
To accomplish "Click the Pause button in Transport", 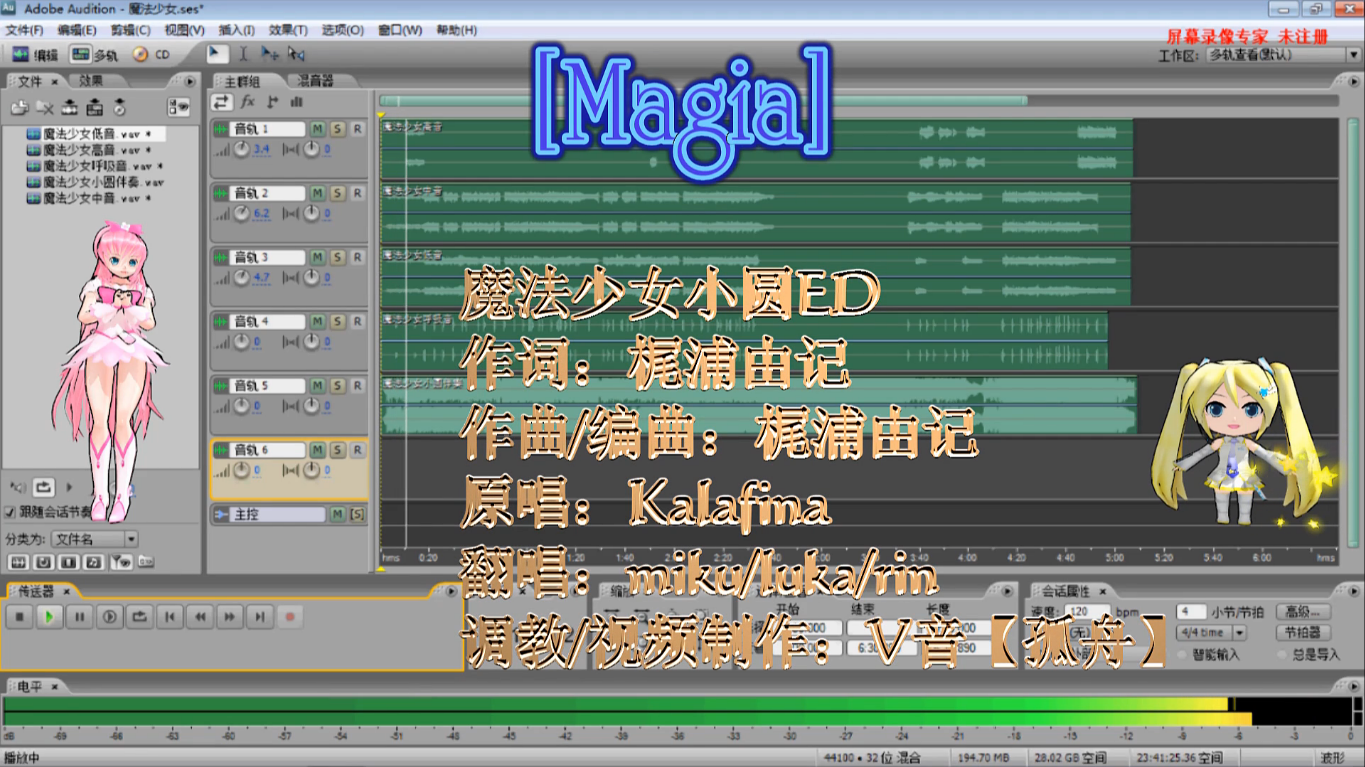I will point(79,617).
